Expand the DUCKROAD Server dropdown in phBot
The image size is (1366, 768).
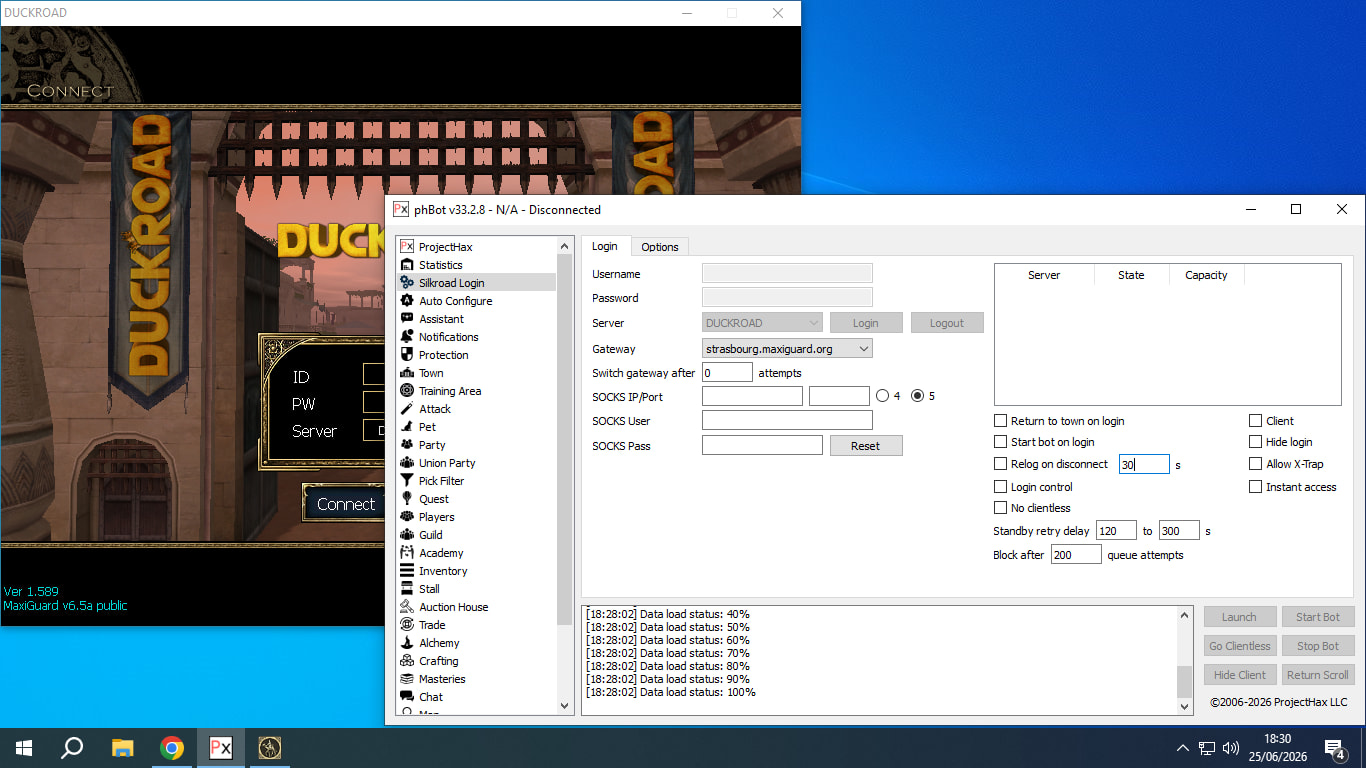pos(762,323)
